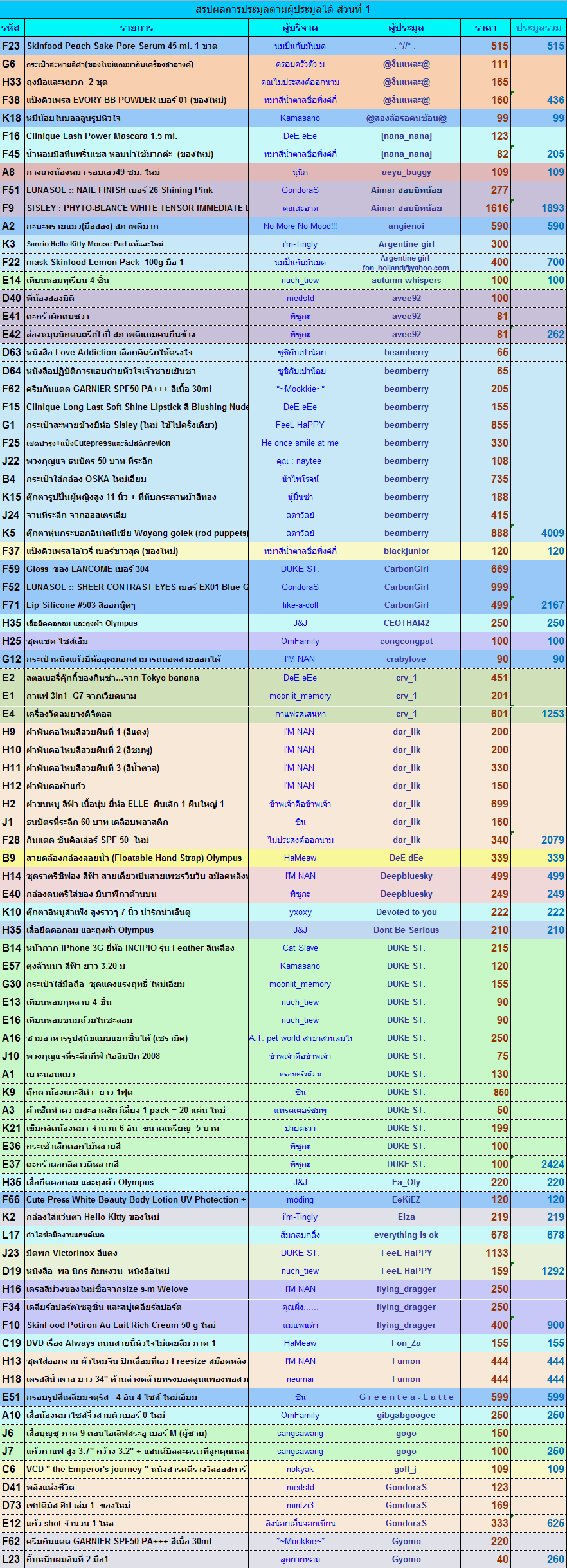Viewport: 567px width, 1568px height.
Task: Select the VCD the Emperor's journey item
Action: point(136,1469)
